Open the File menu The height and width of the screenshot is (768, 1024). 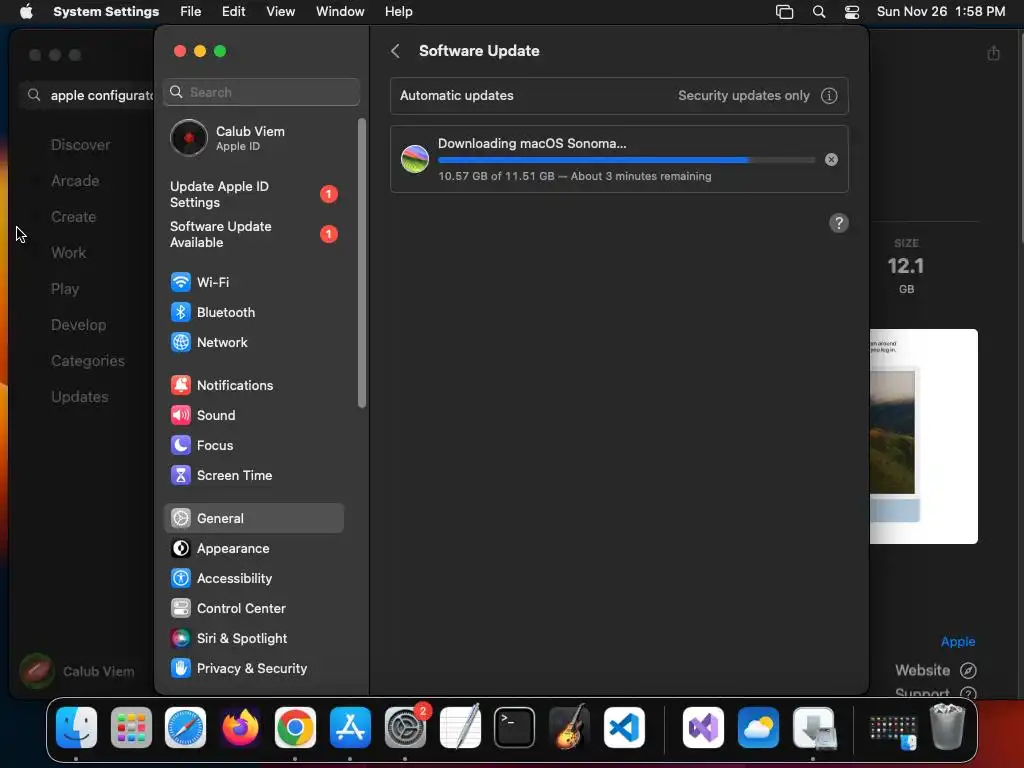(x=191, y=12)
